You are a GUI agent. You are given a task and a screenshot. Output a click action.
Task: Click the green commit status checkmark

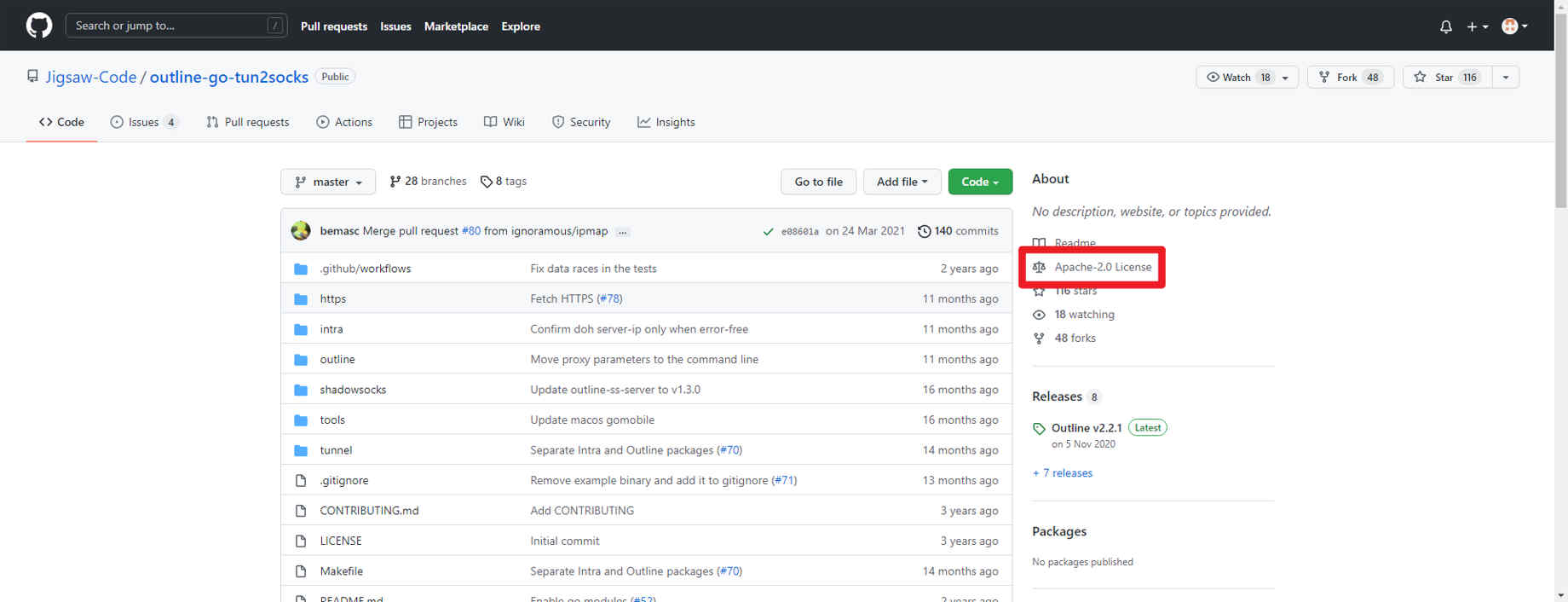[x=768, y=231]
